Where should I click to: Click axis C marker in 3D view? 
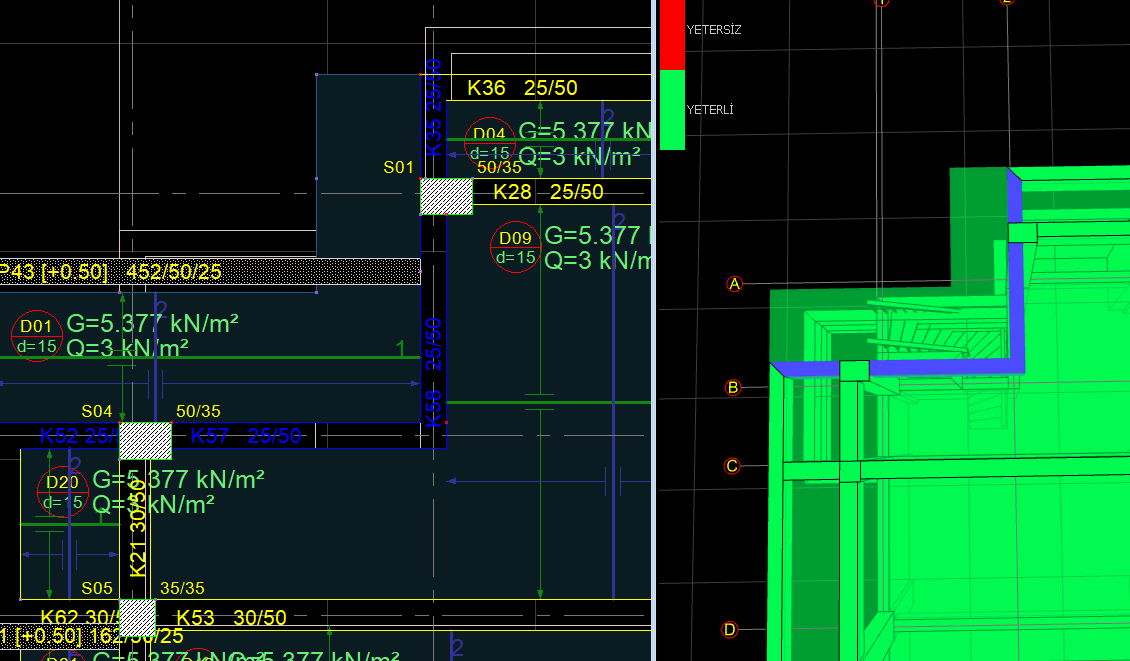[732, 466]
